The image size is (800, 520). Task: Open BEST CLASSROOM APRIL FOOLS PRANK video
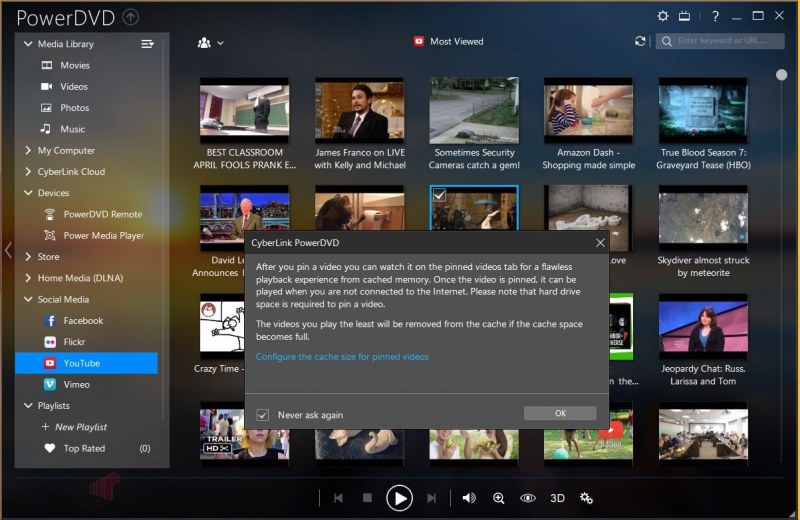[x=244, y=110]
